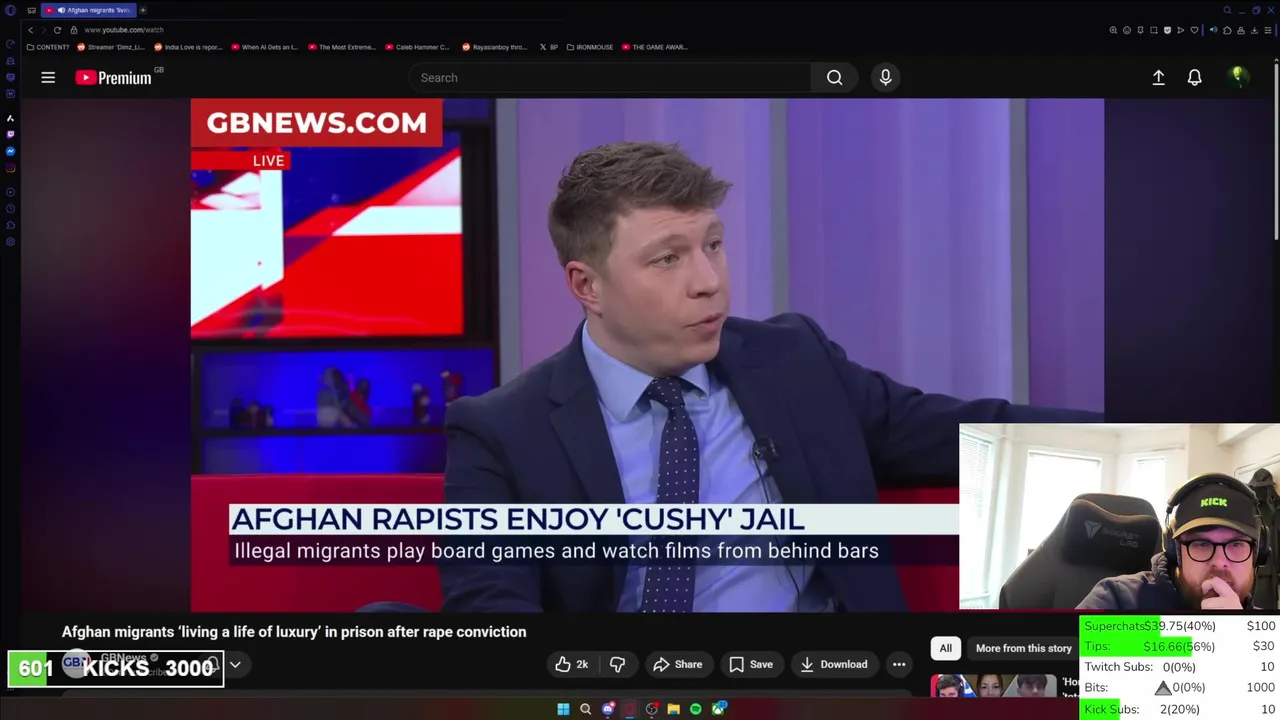Viewport: 1280px width, 720px height.
Task: Switch to the Afghan migrants browser tab
Action: tap(88, 10)
